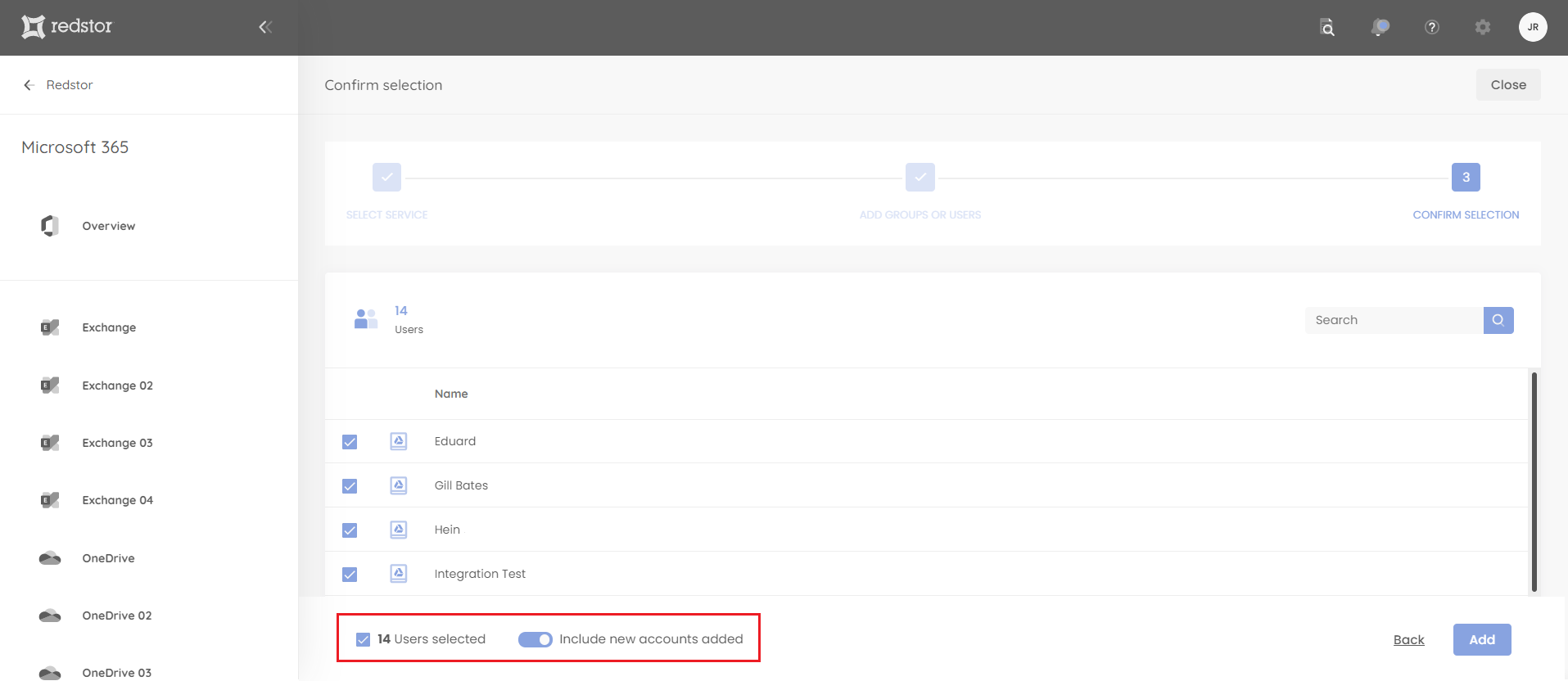
Task: Open the OneDrive sidebar item
Action: (108, 558)
